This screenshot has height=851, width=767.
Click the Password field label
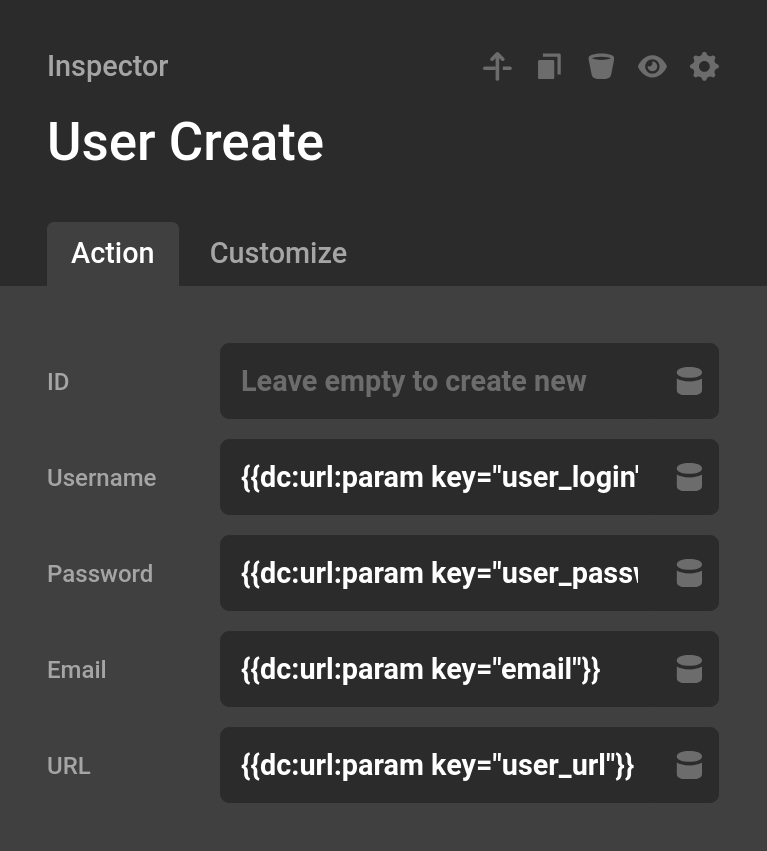(100, 573)
